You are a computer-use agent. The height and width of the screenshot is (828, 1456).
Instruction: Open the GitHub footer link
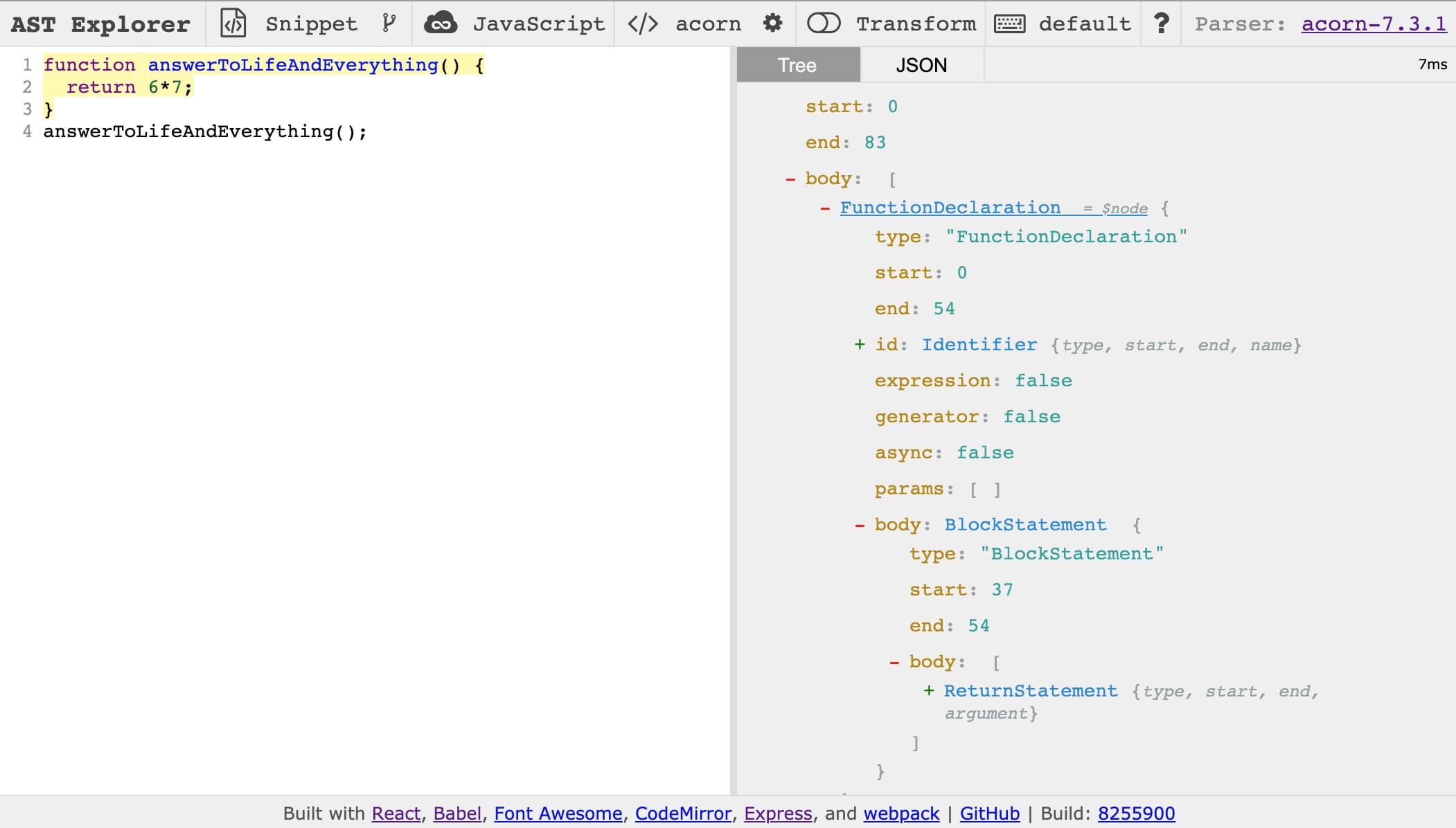pyautogui.click(x=990, y=813)
